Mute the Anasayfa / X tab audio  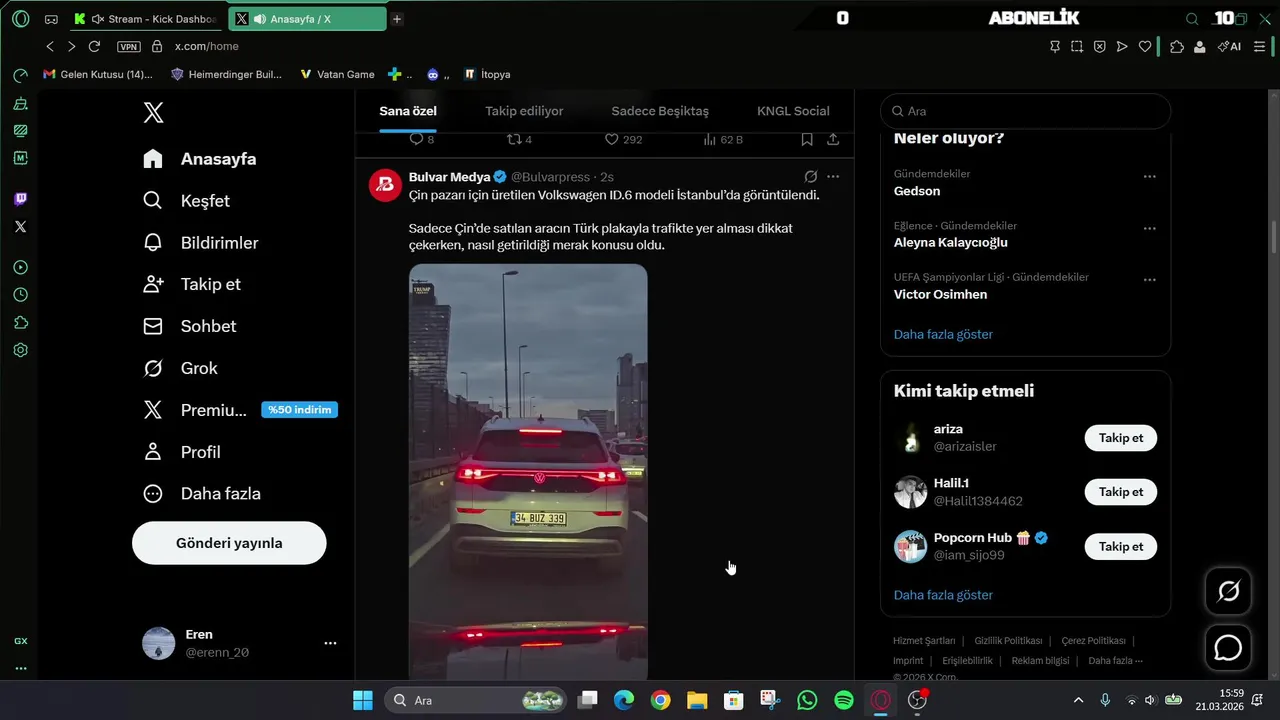260,19
